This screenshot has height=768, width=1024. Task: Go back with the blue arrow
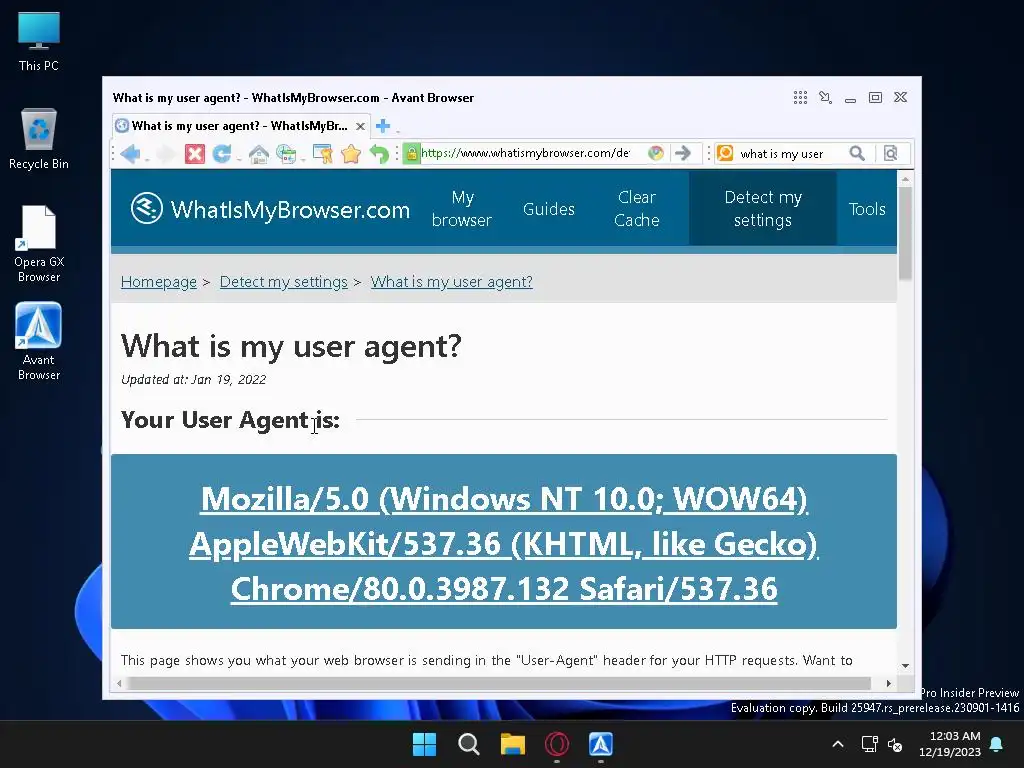[x=131, y=154]
